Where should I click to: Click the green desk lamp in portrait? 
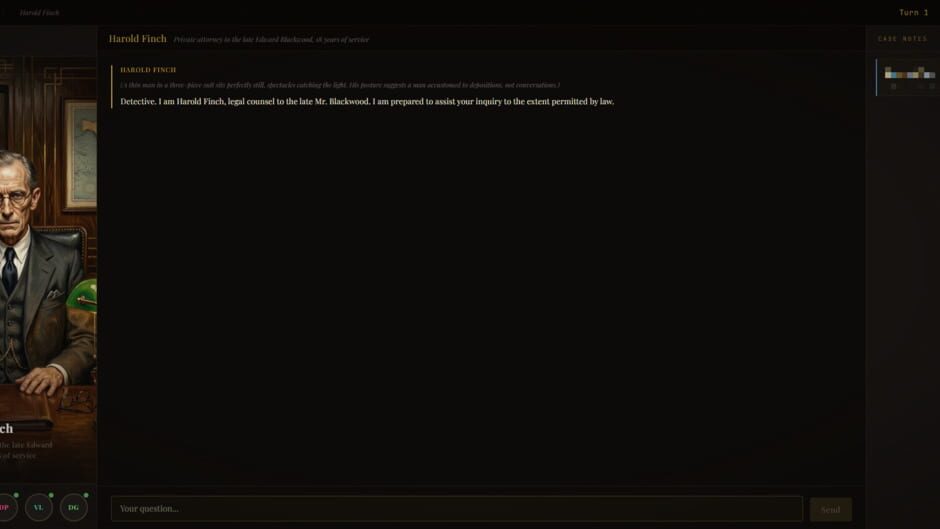point(83,295)
